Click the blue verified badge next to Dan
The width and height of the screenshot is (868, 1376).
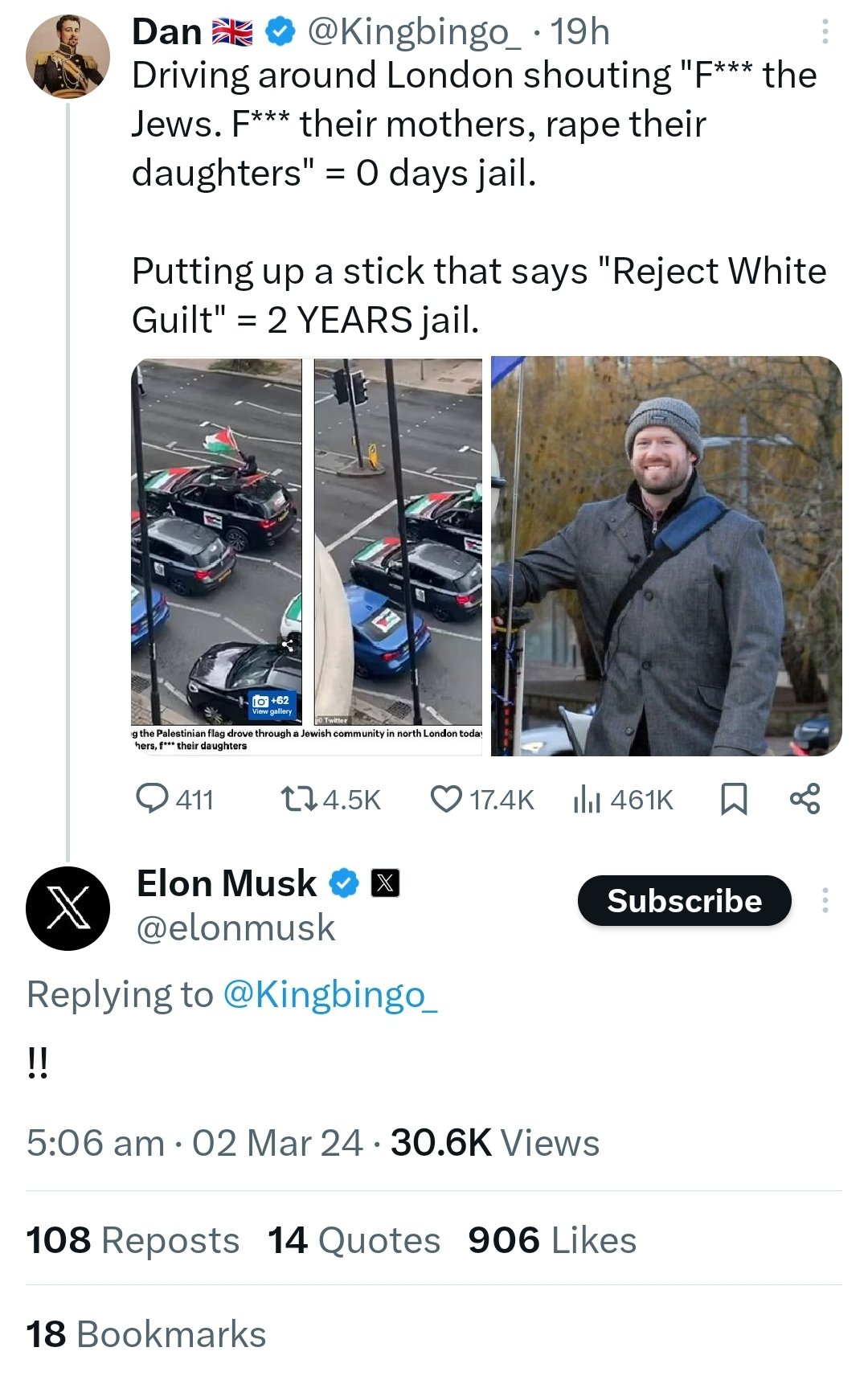[279, 31]
